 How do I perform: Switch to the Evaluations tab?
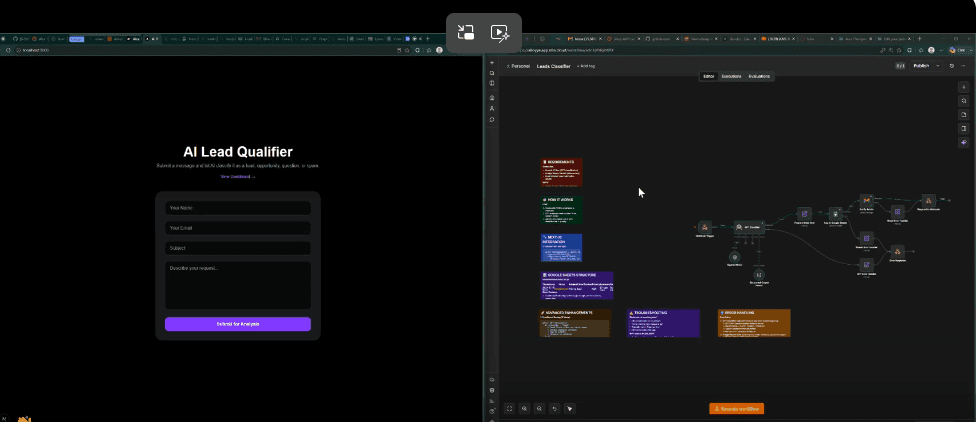pos(759,77)
